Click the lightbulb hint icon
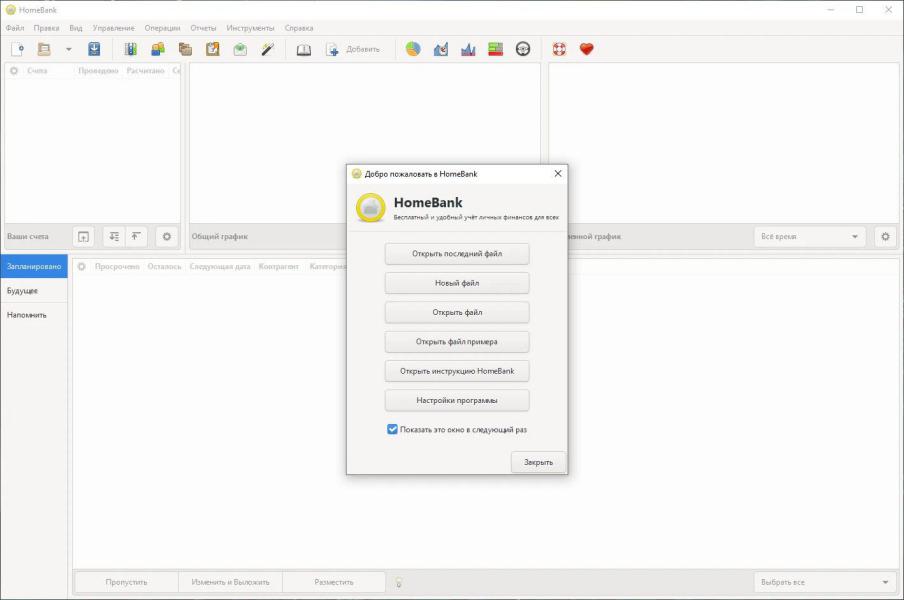 (x=398, y=583)
